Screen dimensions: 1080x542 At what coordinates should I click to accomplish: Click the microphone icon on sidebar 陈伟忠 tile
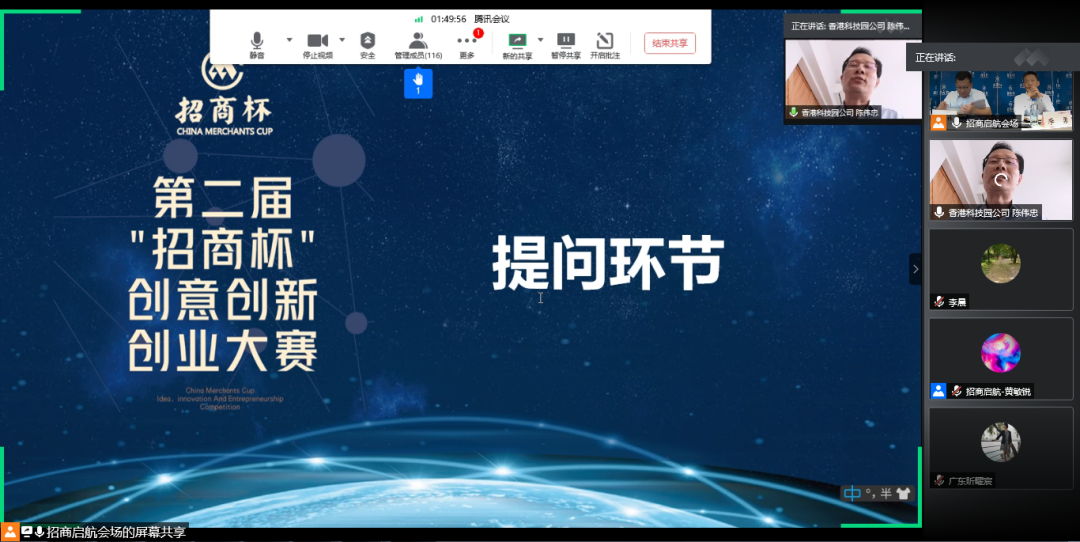point(939,213)
